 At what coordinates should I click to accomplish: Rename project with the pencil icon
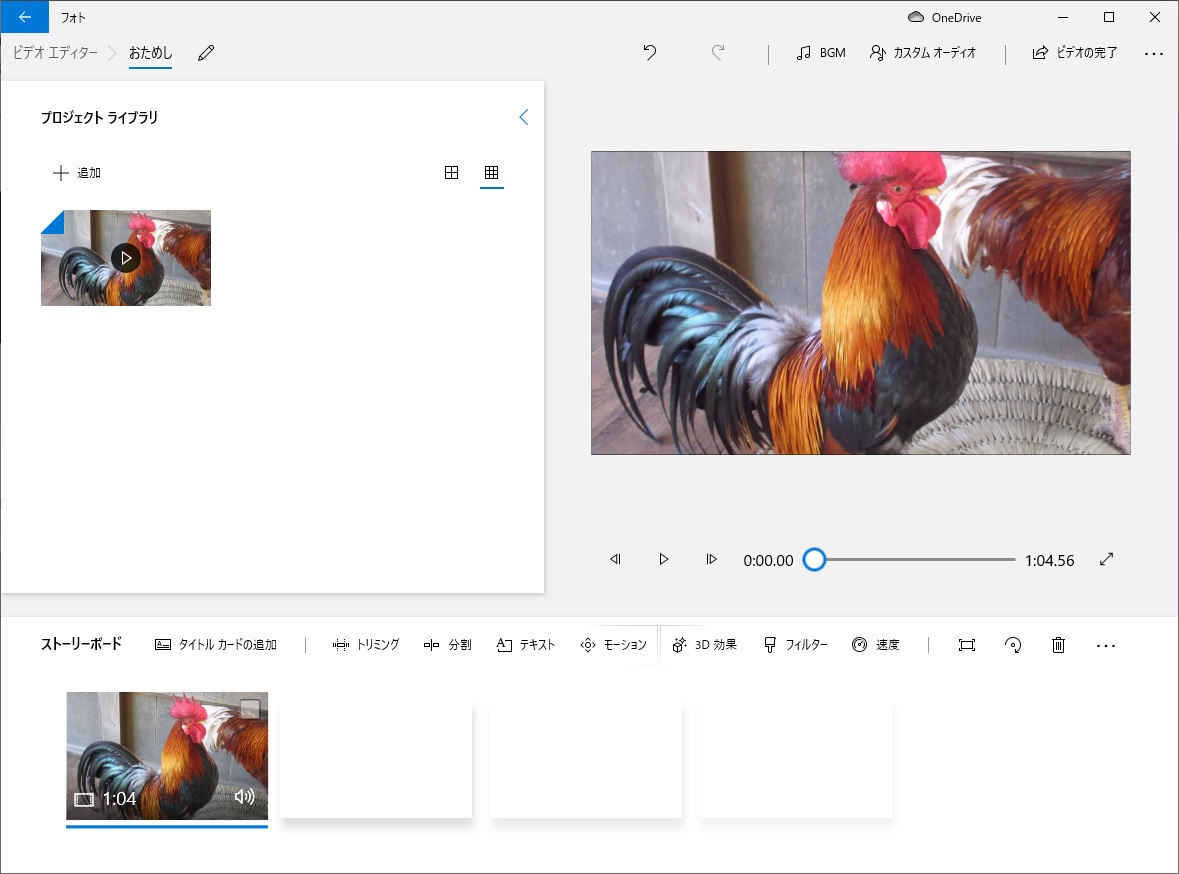click(x=206, y=53)
